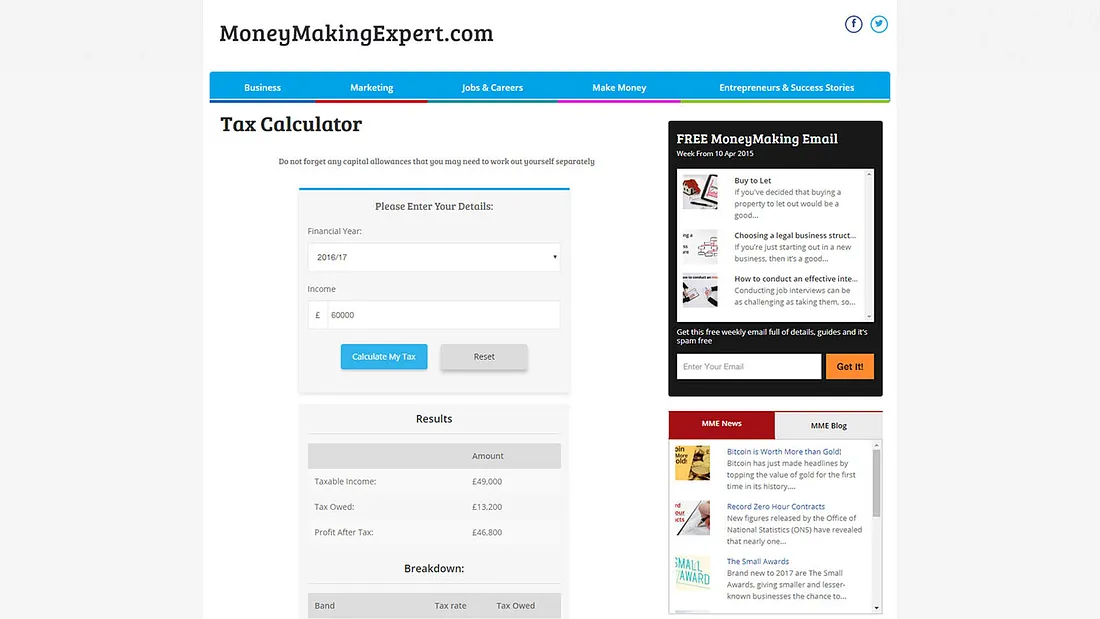Click the Income amount input field
This screenshot has height=619, width=1100.
443,315
